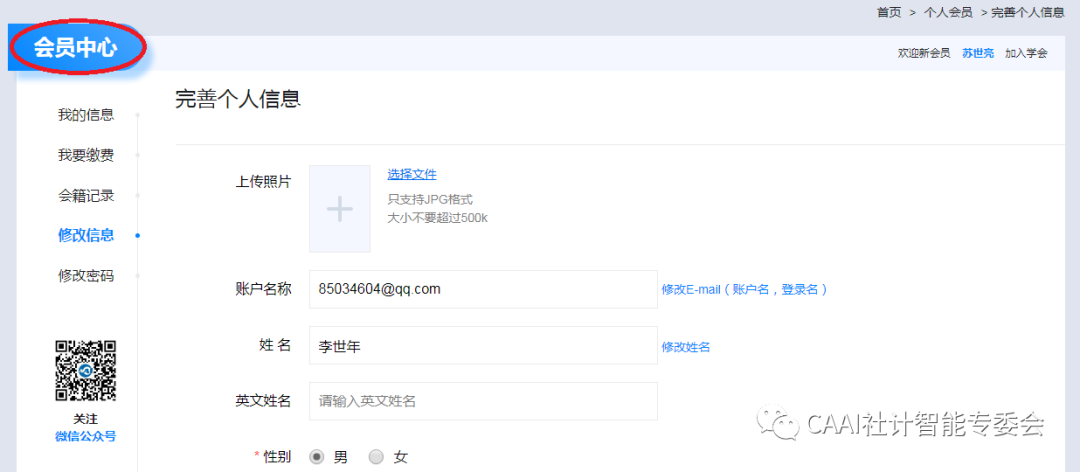Click 个人会员 in the breadcrumb

(x=948, y=12)
